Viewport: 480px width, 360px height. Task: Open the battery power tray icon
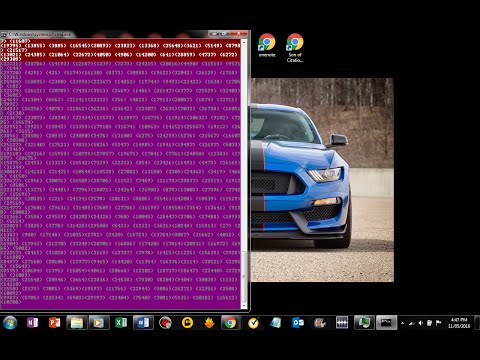pos(429,323)
